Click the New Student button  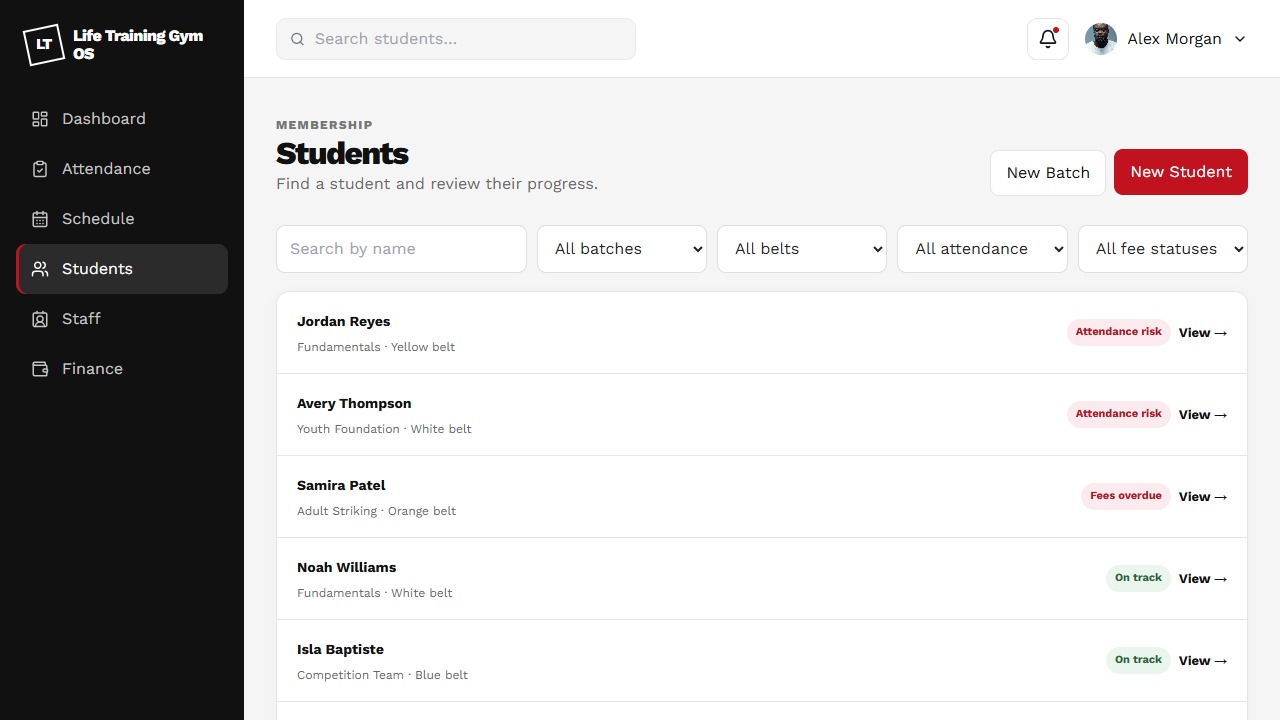point(1181,172)
